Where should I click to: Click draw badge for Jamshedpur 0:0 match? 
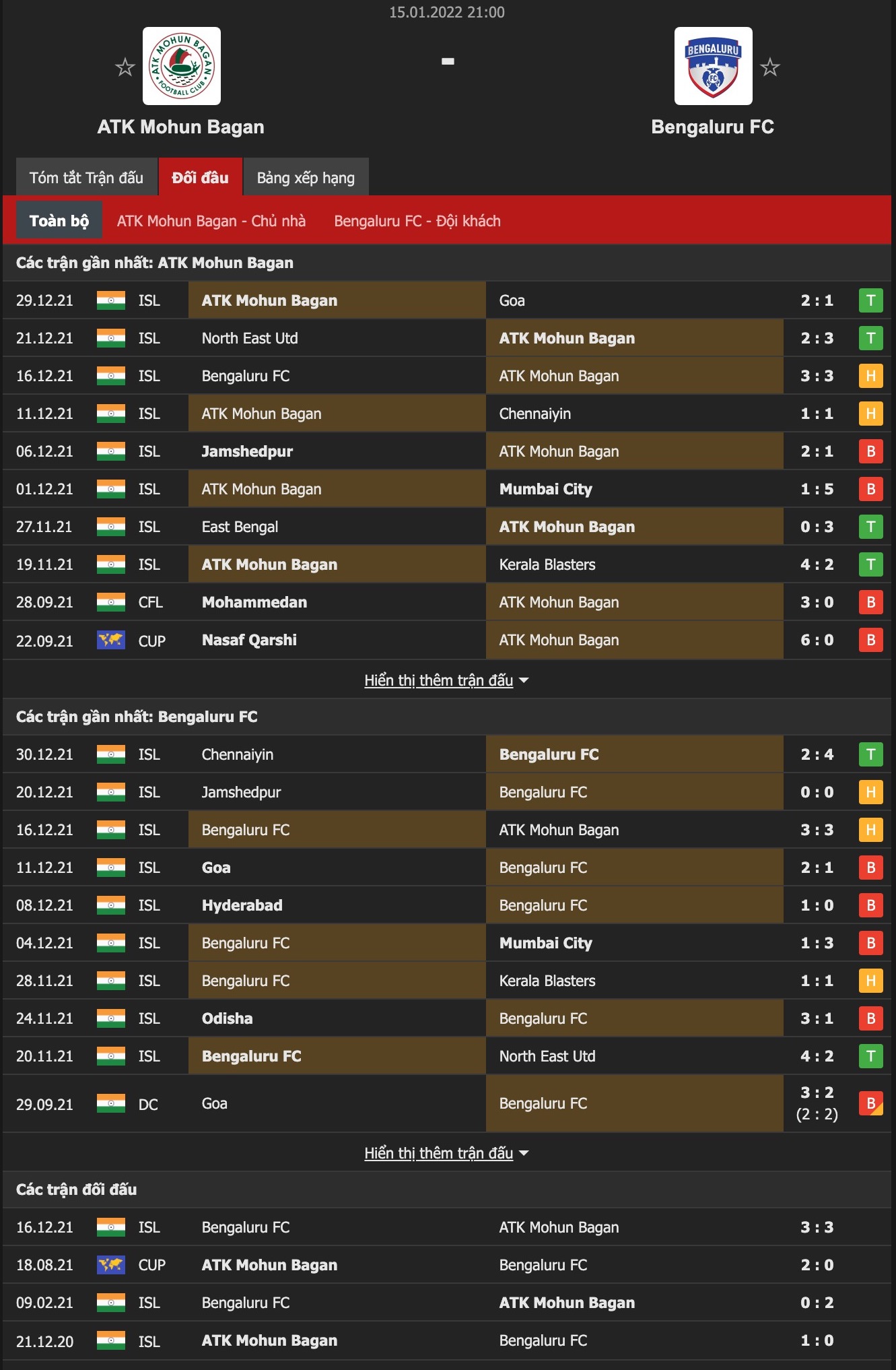870,792
